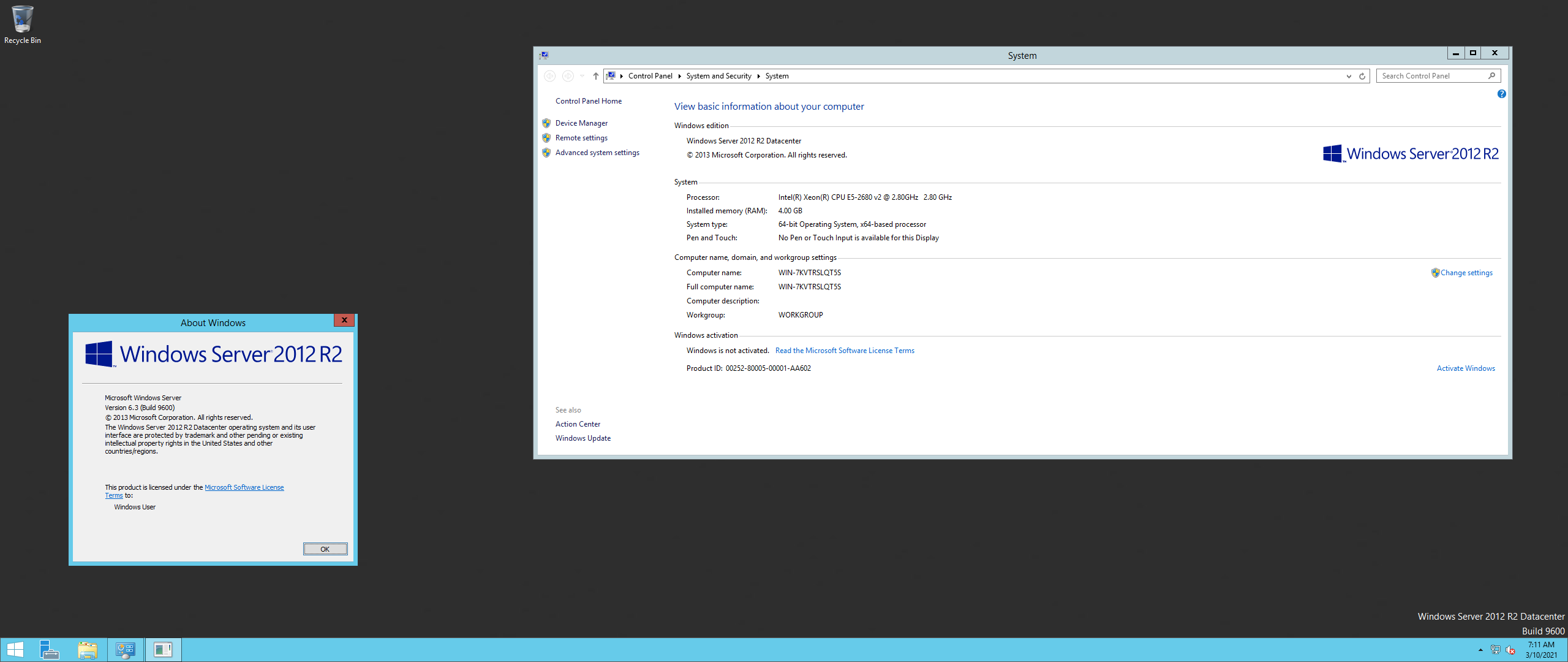Image resolution: width=1568 pixels, height=662 pixels.
Task: Show hidden tray icons arrow
Action: click(1480, 650)
